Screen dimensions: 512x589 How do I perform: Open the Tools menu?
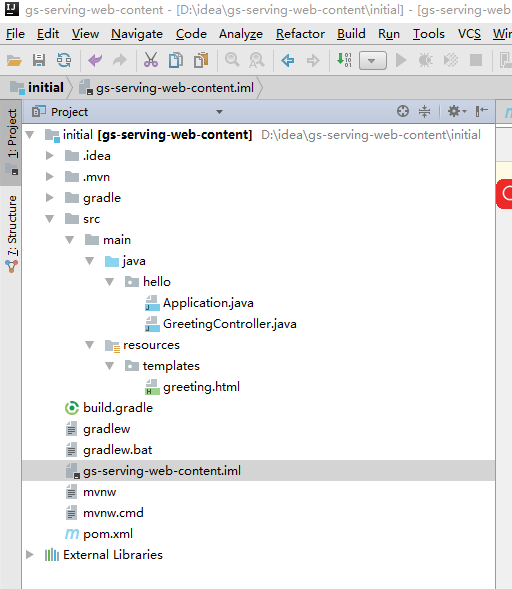429,34
